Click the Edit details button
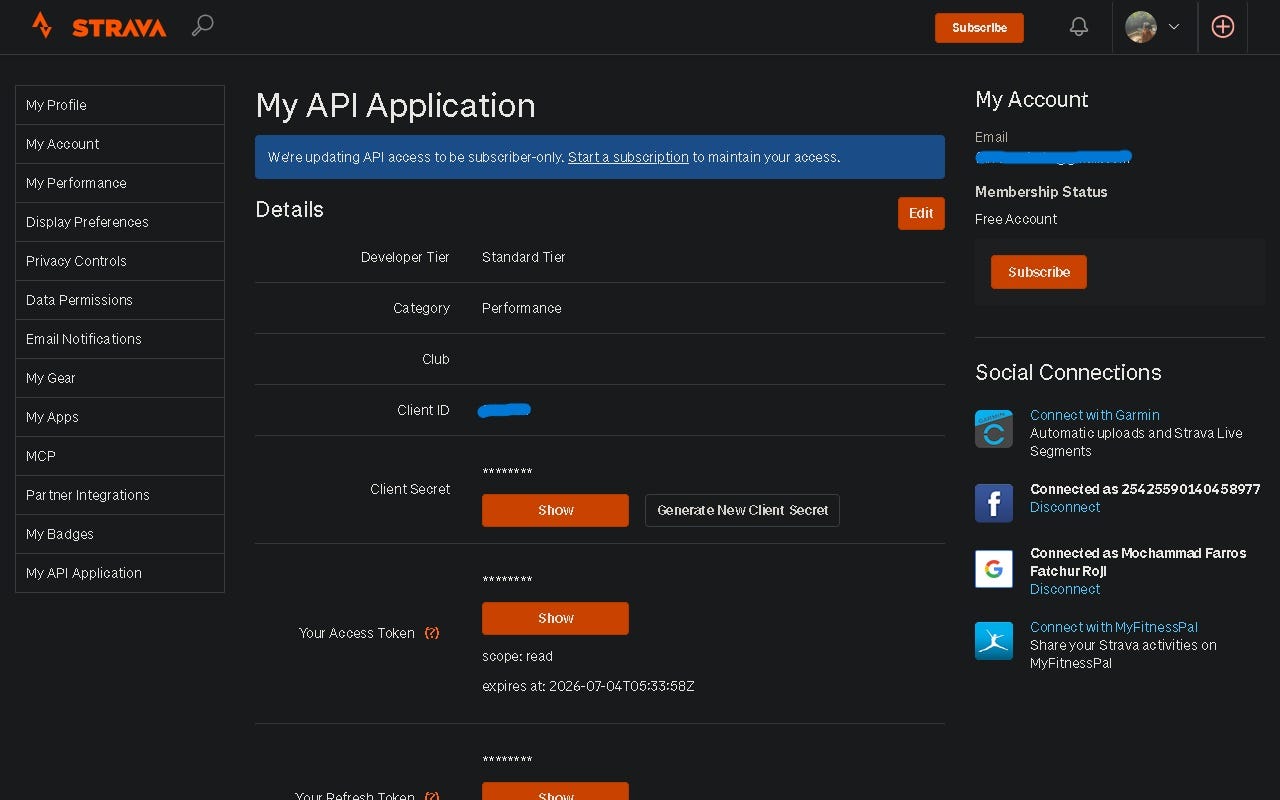The image size is (1280, 800). [x=921, y=213]
